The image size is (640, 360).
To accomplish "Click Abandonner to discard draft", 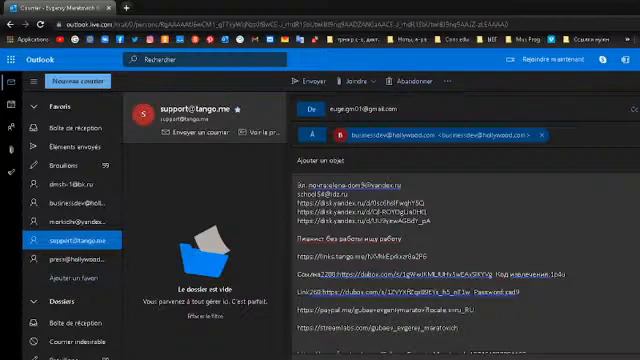I will (409, 81).
